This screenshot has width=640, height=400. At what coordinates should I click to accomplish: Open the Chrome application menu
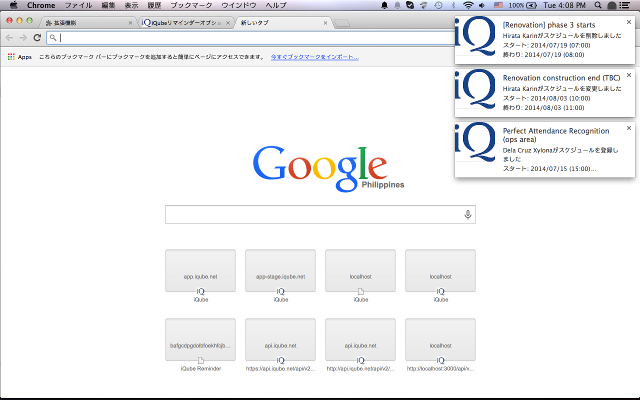point(41,5)
